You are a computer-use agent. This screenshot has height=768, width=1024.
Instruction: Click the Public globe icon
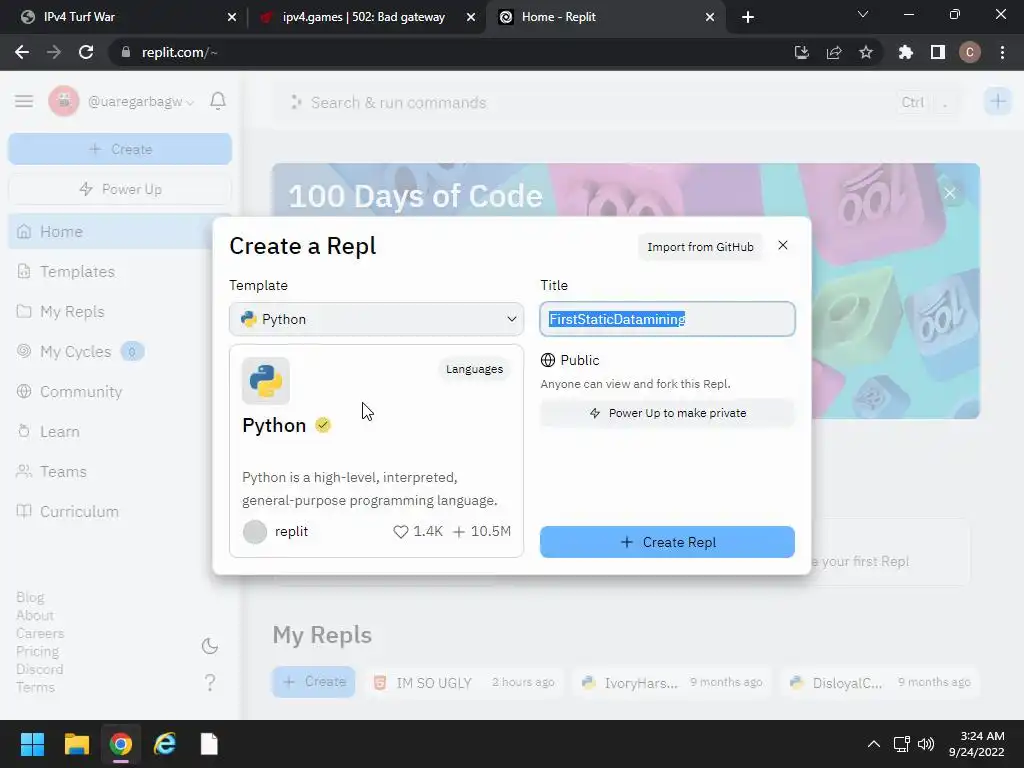pyautogui.click(x=548, y=360)
